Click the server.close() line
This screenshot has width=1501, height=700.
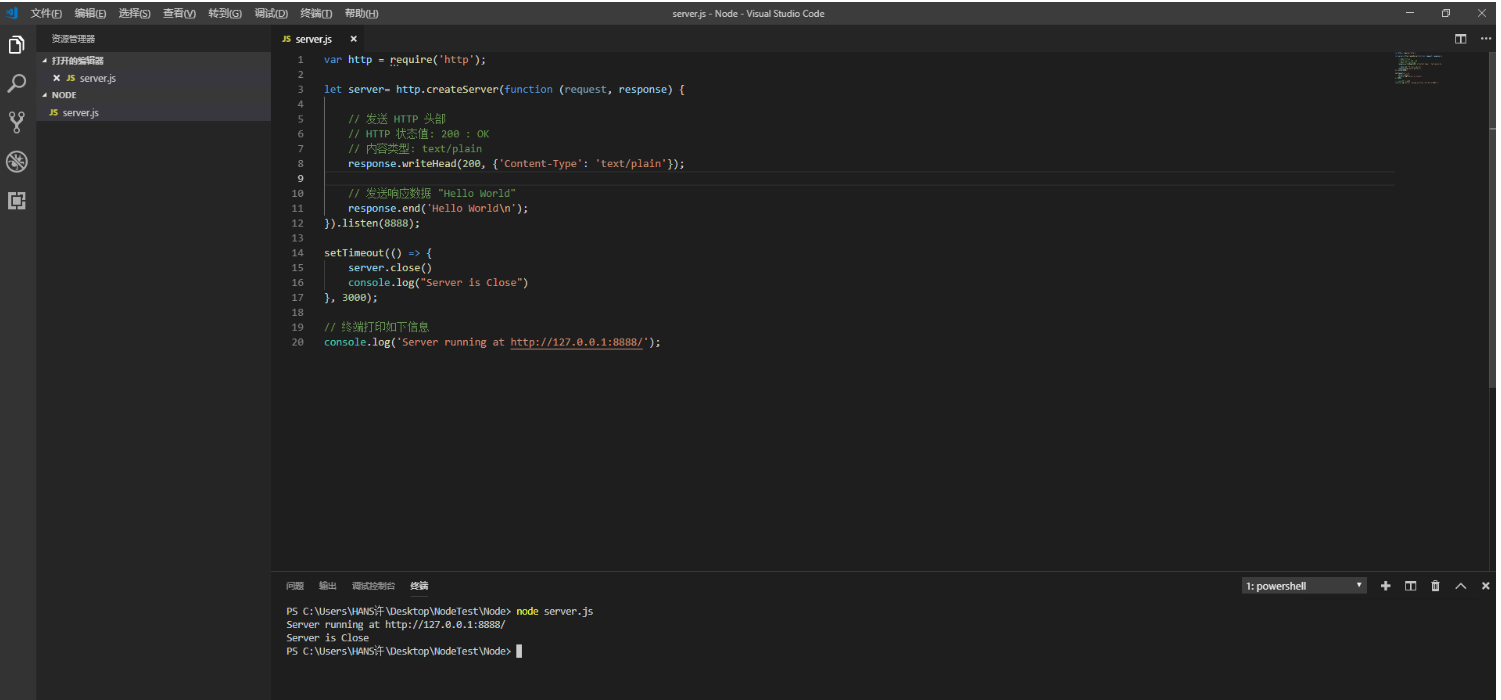pos(390,268)
